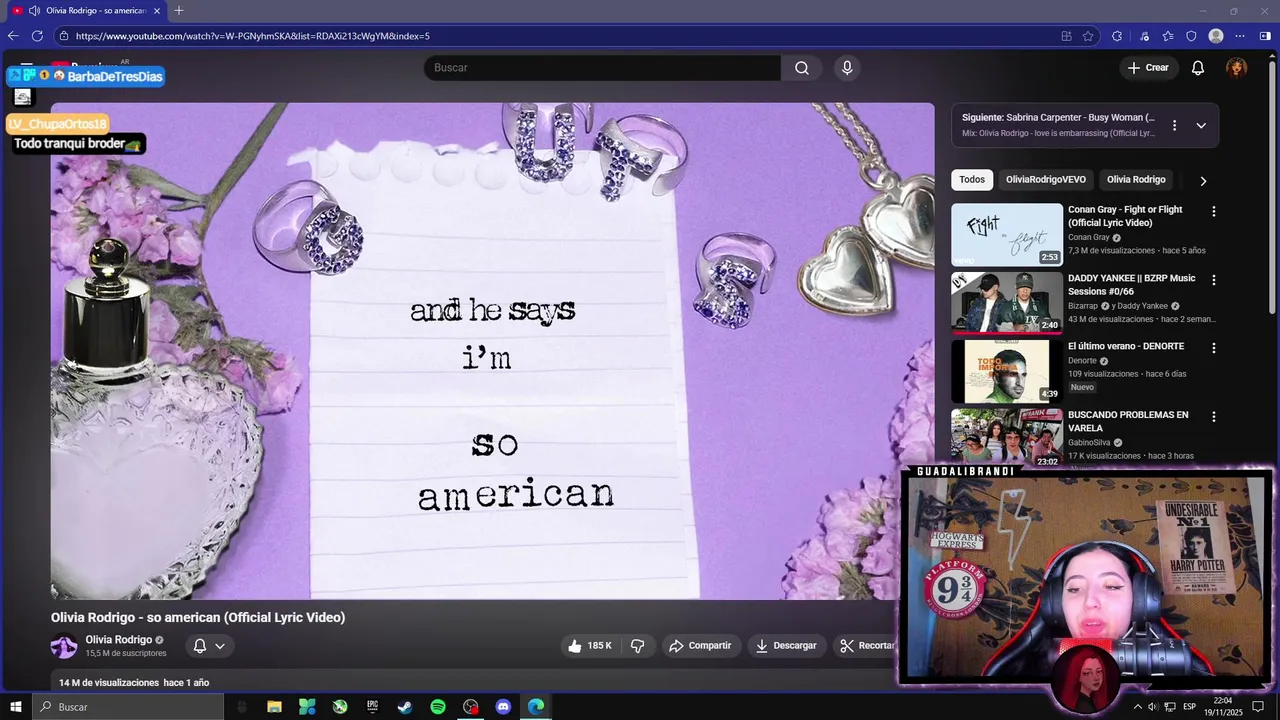Open the YouTube account avatar menu
The width and height of the screenshot is (1280, 720).
[1237, 68]
